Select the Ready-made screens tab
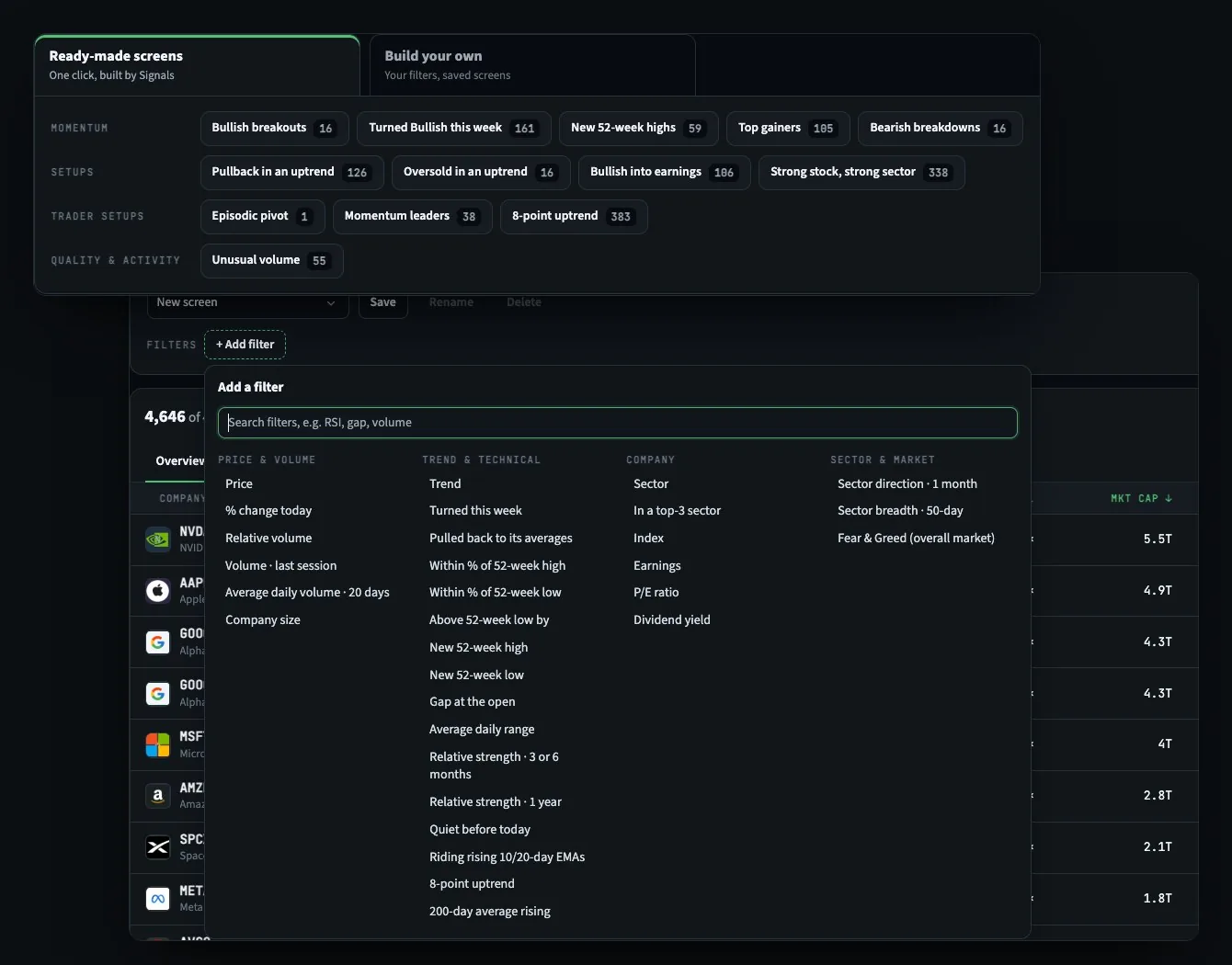1232x965 pixels. pyautogui.click(x=197, y=65)
